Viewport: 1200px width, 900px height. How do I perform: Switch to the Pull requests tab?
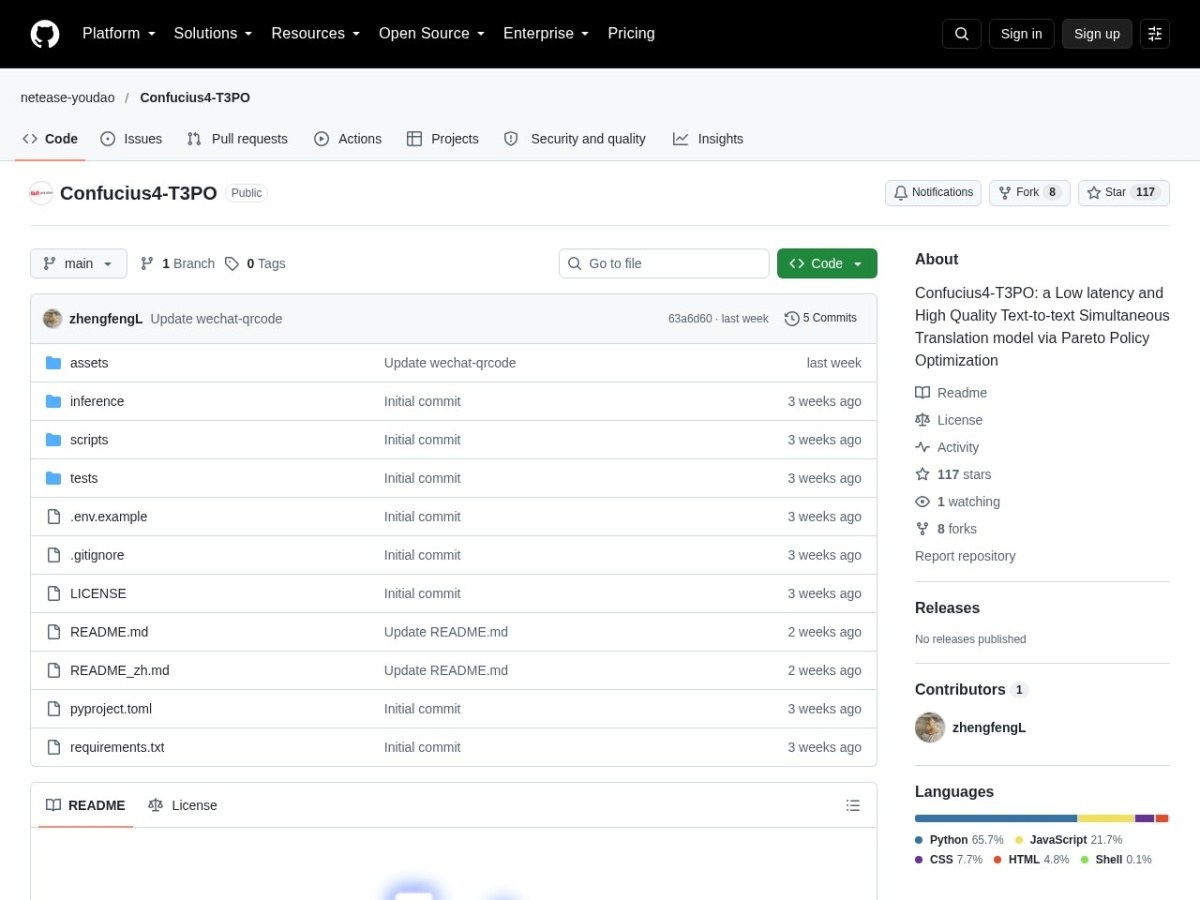pyautogui.click(x=237, y=139)
